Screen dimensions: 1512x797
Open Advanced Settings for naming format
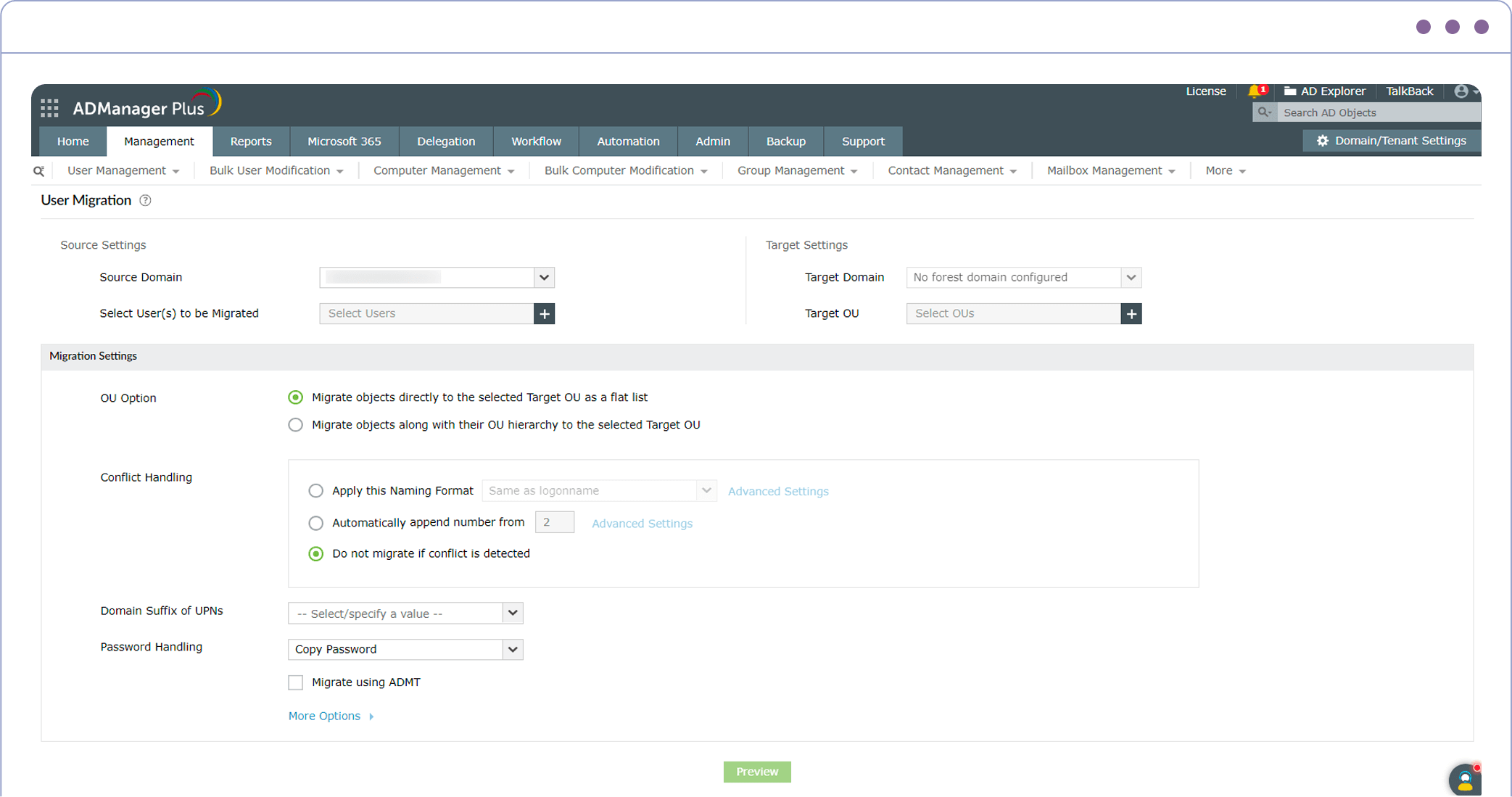777,491
